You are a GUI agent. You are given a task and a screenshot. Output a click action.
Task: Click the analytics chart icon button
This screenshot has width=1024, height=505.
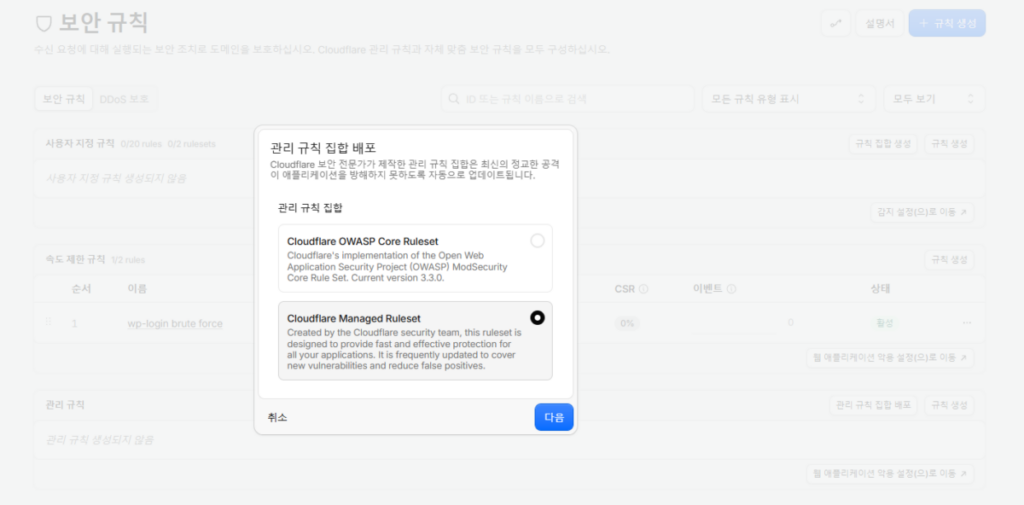[835, 23]
